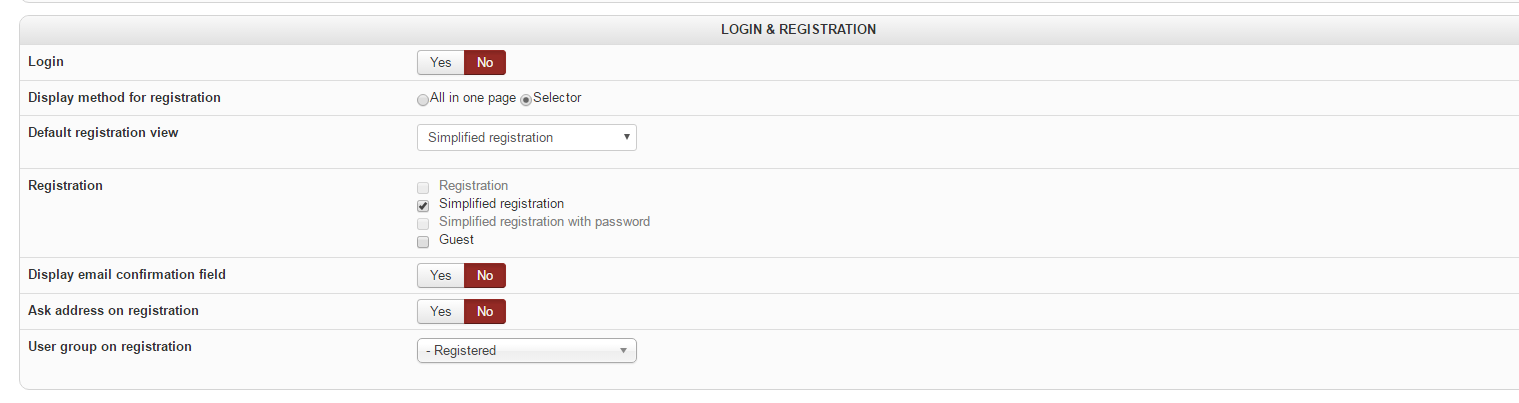Click the 'All in one page' label text
The width and height of the screenshot is (1519, 403).
pos(473,98)
